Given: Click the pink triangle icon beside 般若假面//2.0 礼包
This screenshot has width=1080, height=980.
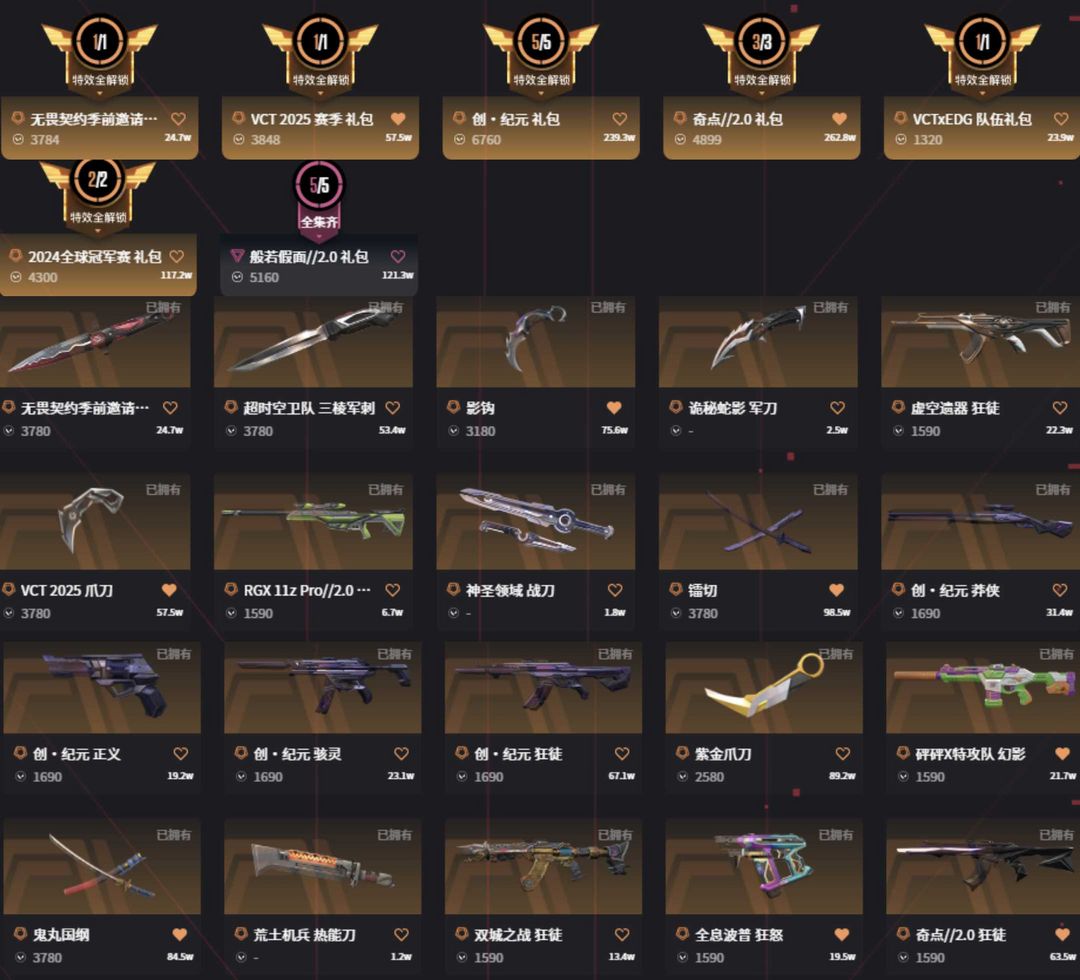Looking at the screenshot, I should tap(237, 256).
